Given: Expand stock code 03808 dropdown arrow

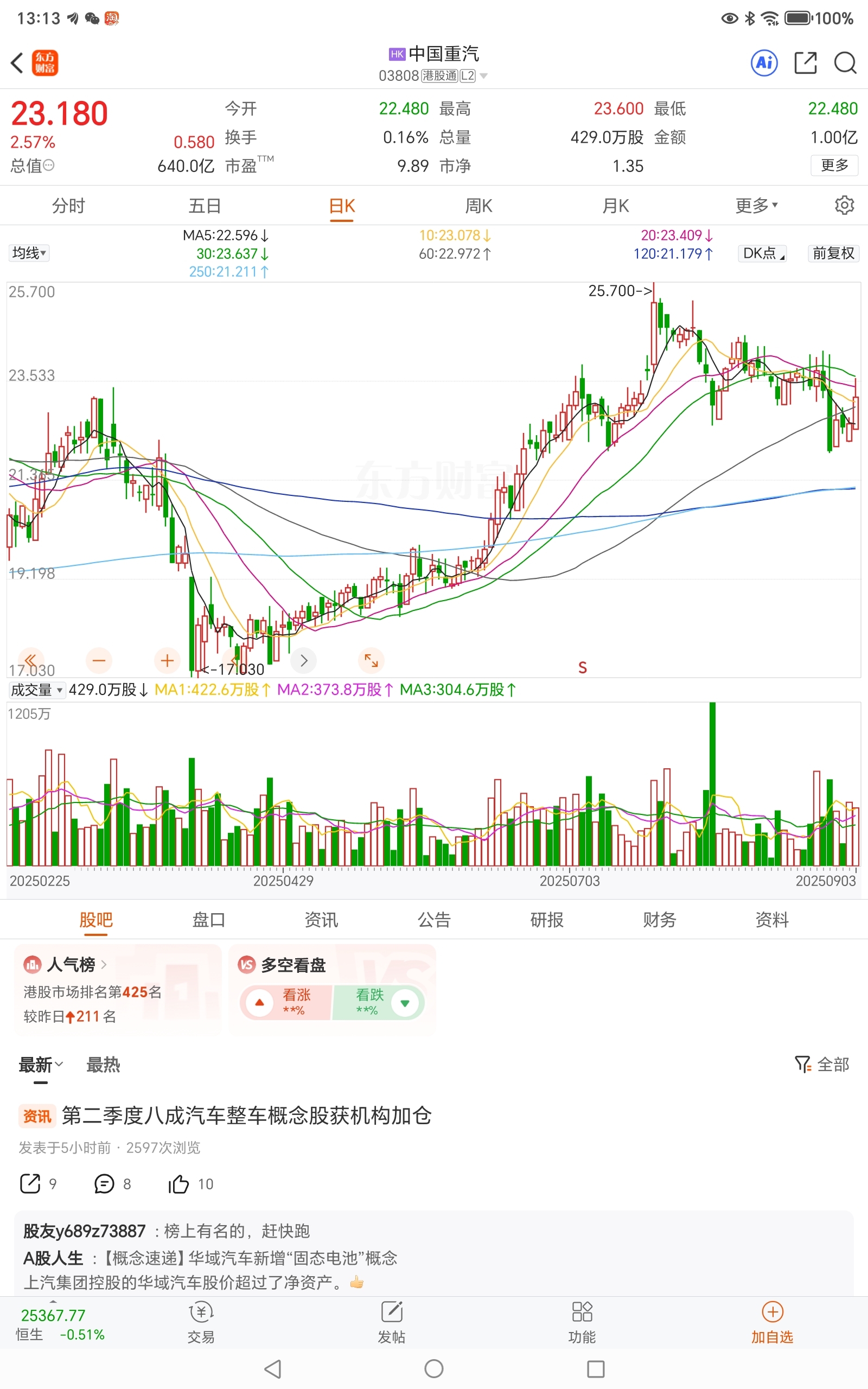Looking at the screenshot, I should click(x=484, y=76).
